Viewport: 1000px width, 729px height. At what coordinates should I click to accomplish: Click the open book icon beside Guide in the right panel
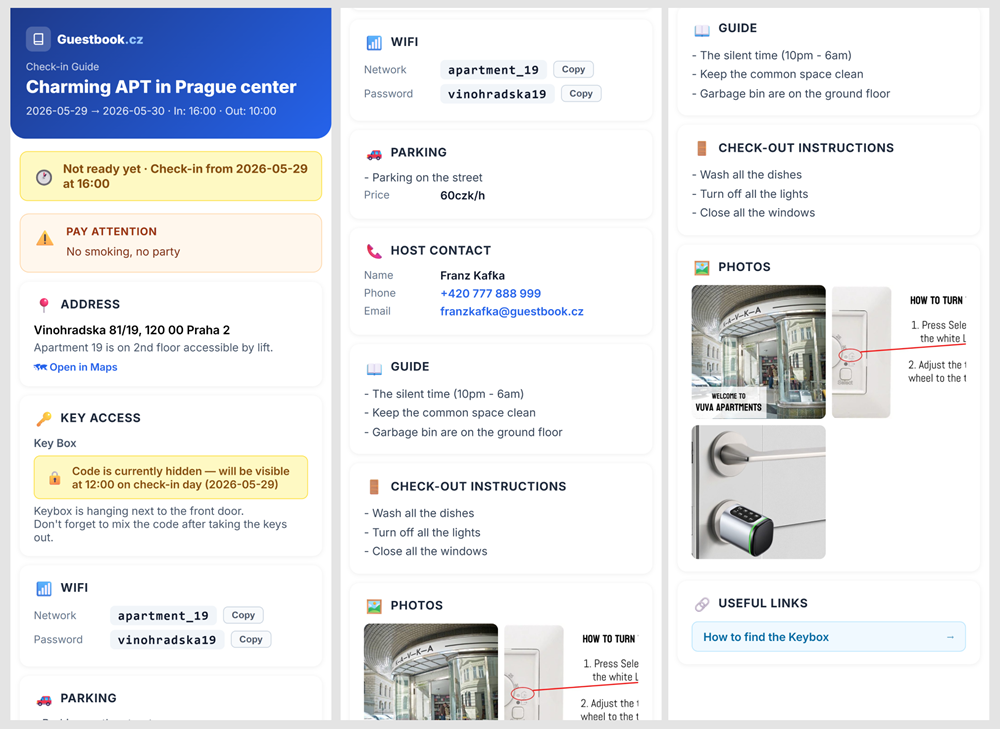point(702,29)
